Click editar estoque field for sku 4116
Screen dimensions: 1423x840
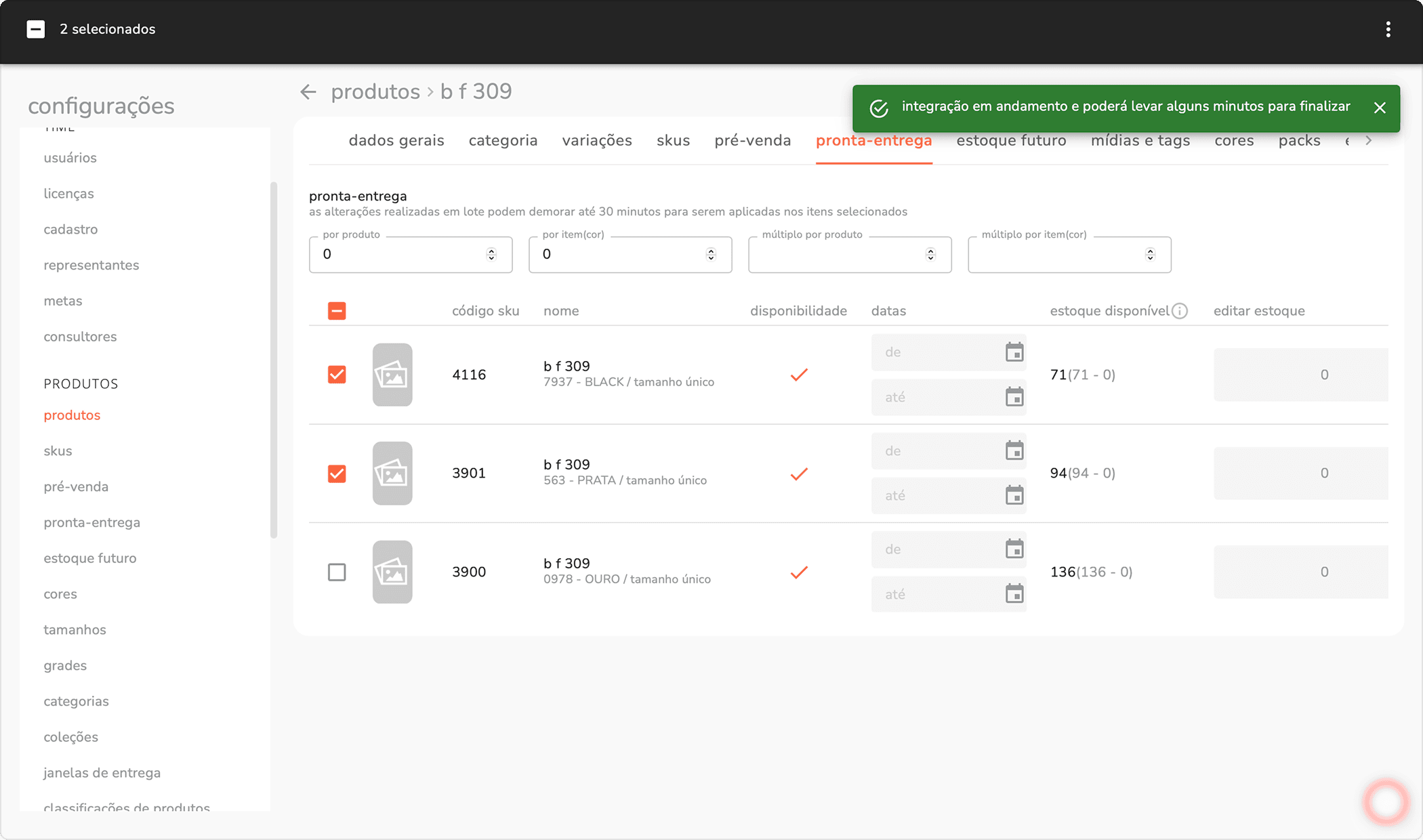[1300, 375]
